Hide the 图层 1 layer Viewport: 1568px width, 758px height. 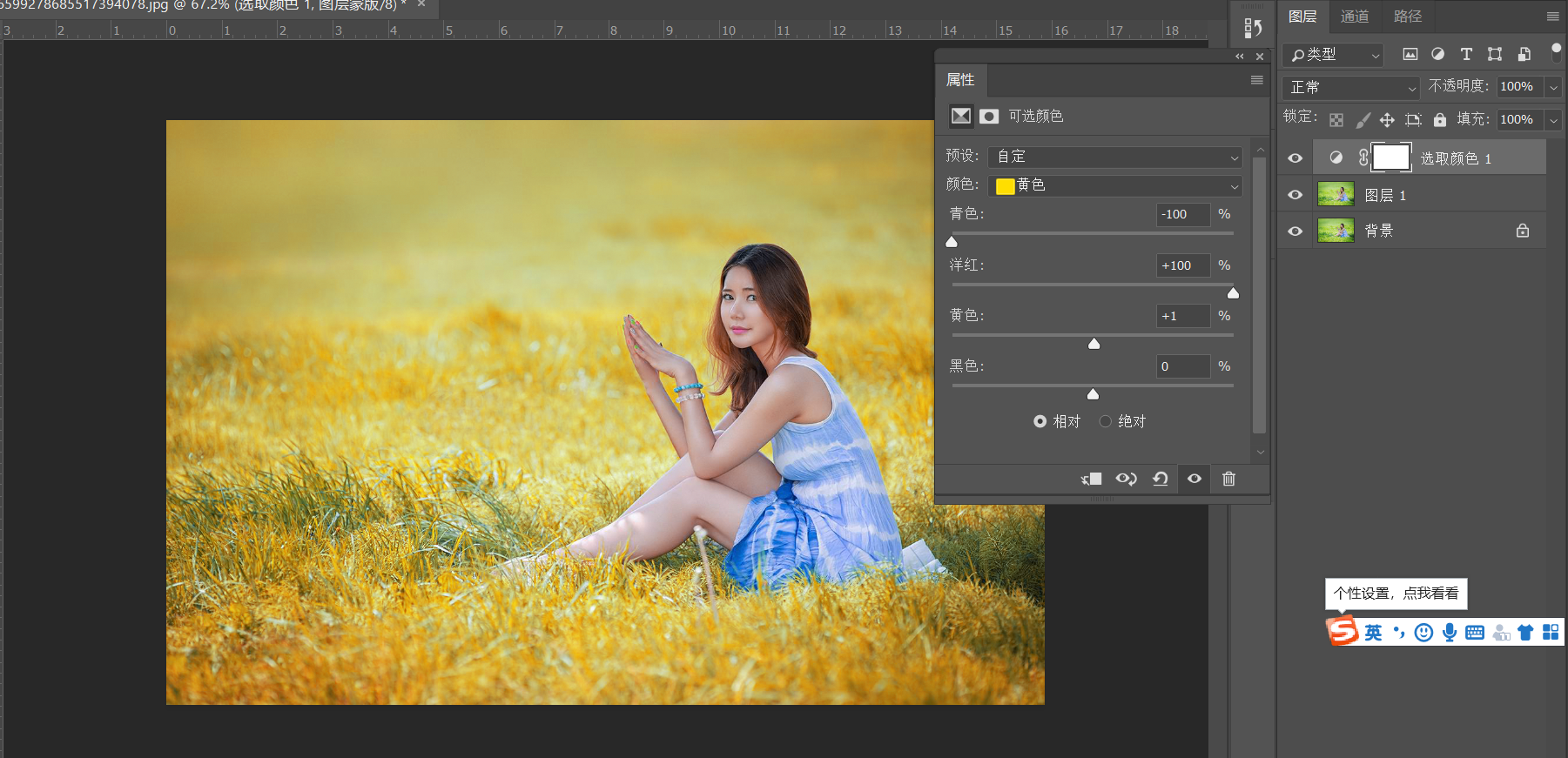(1295, 195)
